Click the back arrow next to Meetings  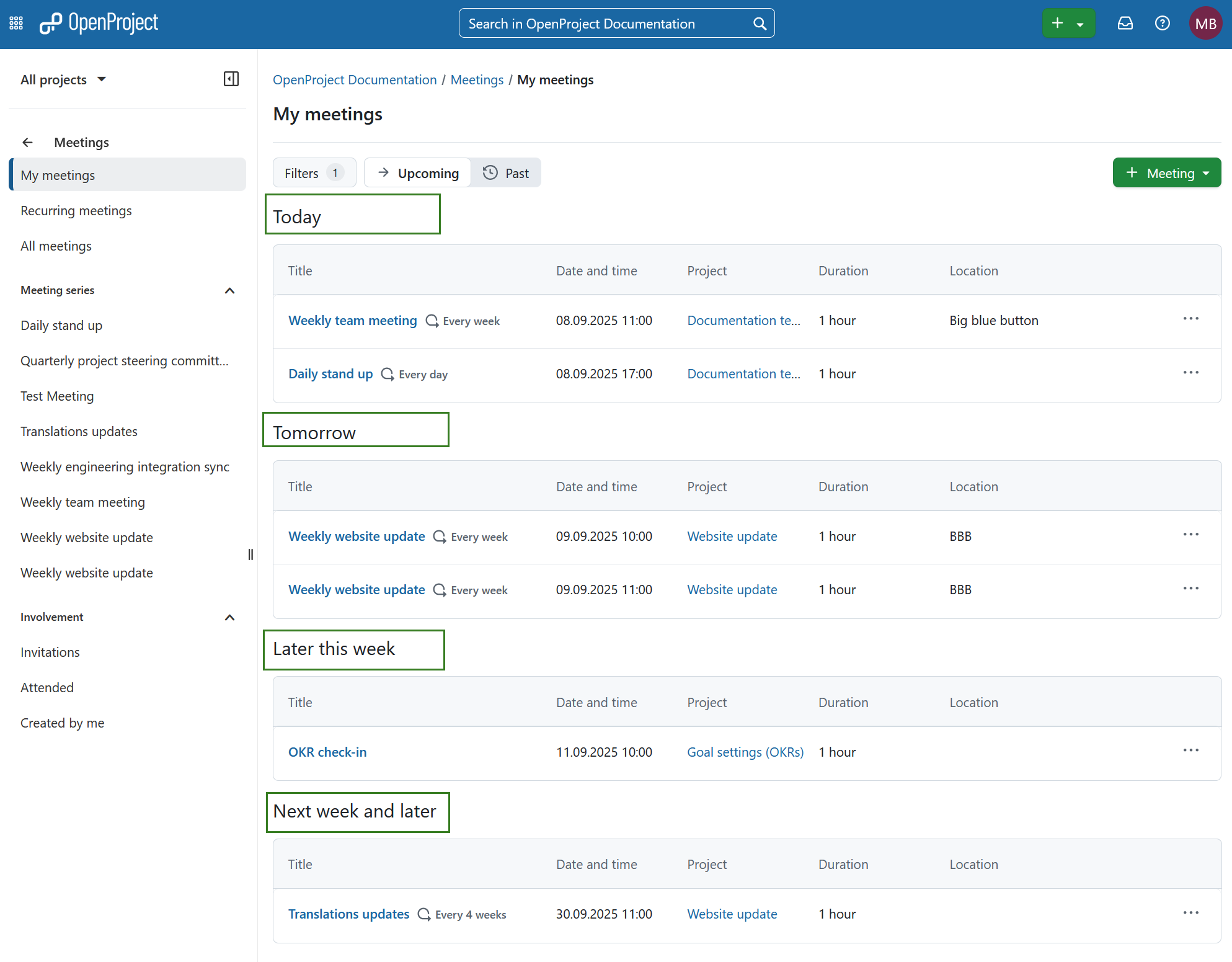click(27, 142)
